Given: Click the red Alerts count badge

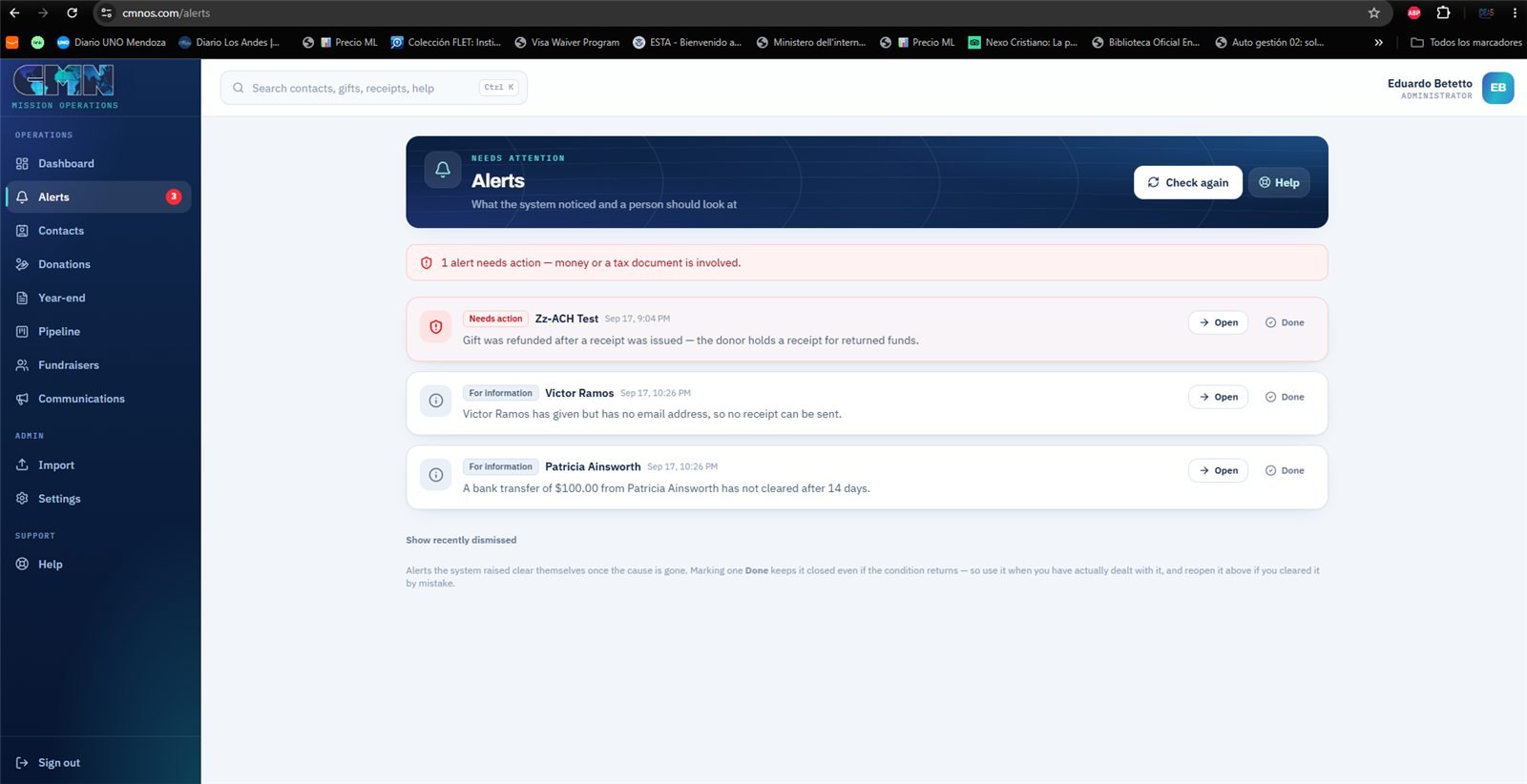Looking at the screenshot, I should (x=174, y=196).
